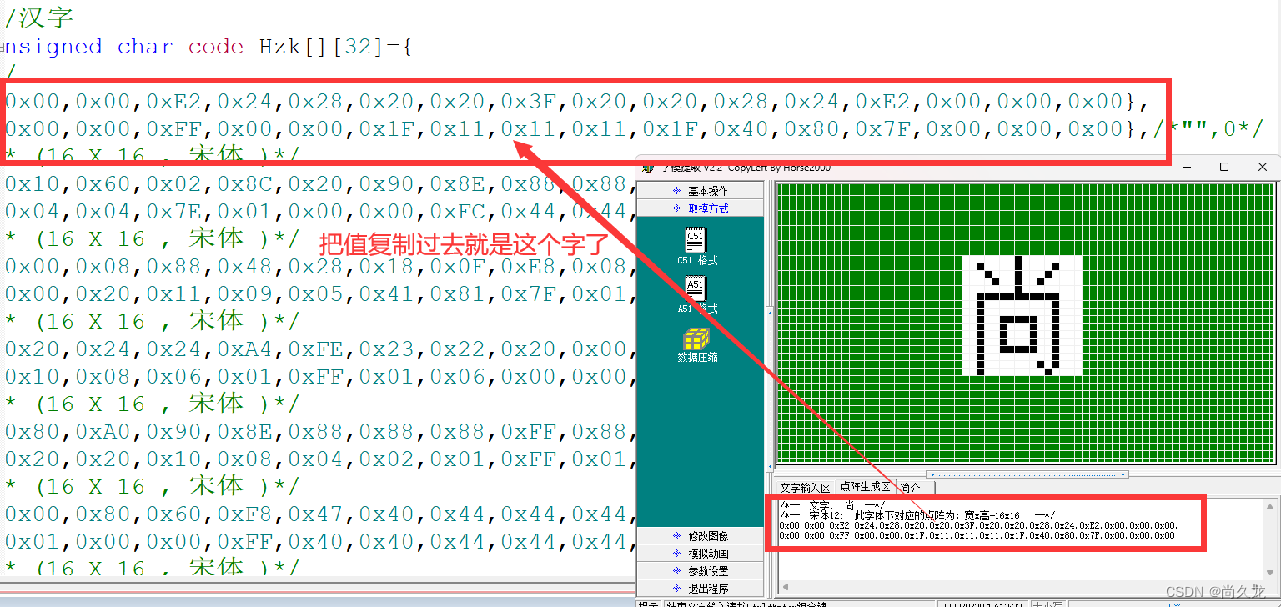Click the code line starting 0x00,0x80,0x60
The width and height of the screenshot is (1281, 608).
pos(320,514)
